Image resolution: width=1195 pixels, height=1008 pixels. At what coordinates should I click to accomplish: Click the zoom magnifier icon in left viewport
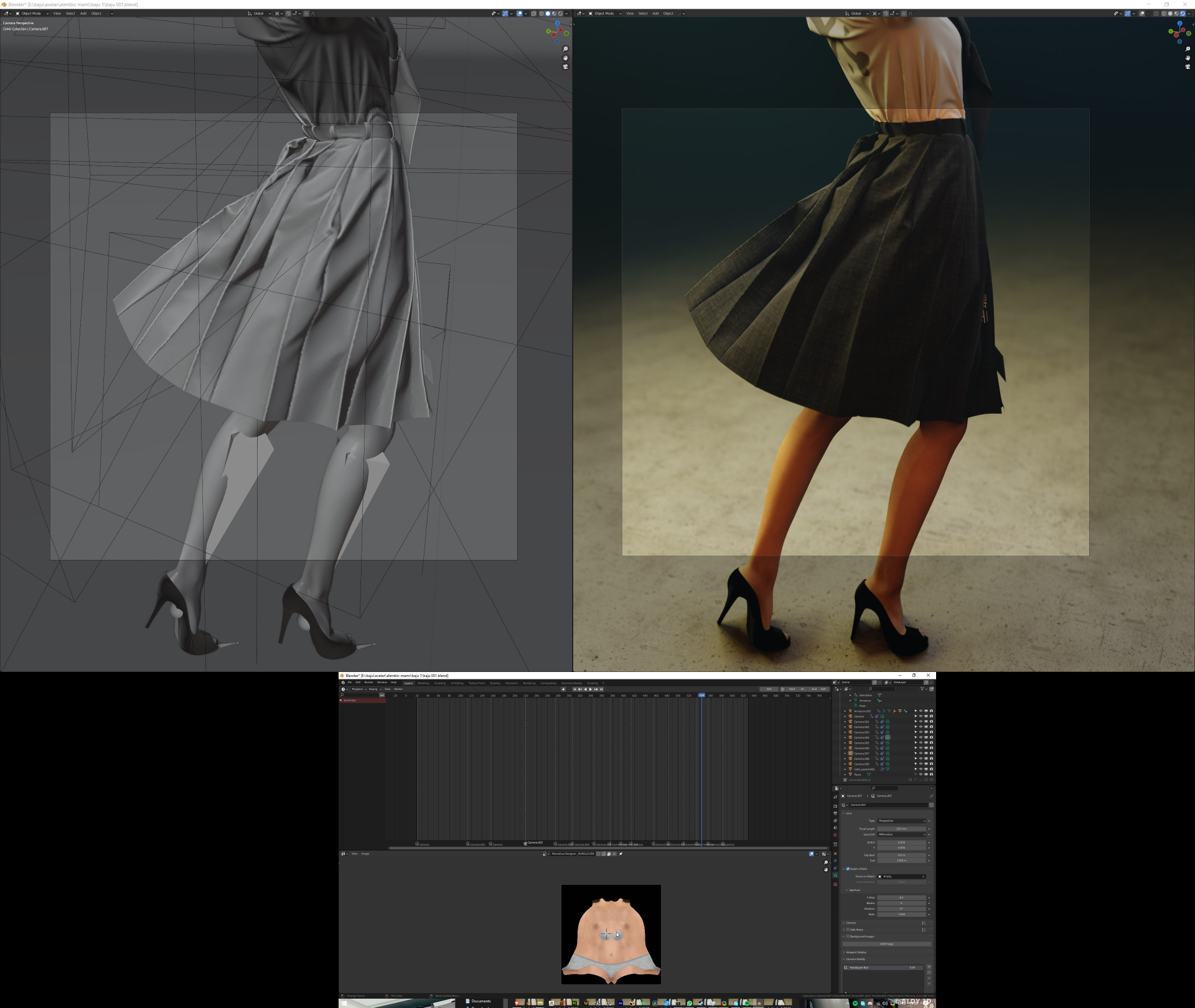pyautogui.click(x=565, y=49)
